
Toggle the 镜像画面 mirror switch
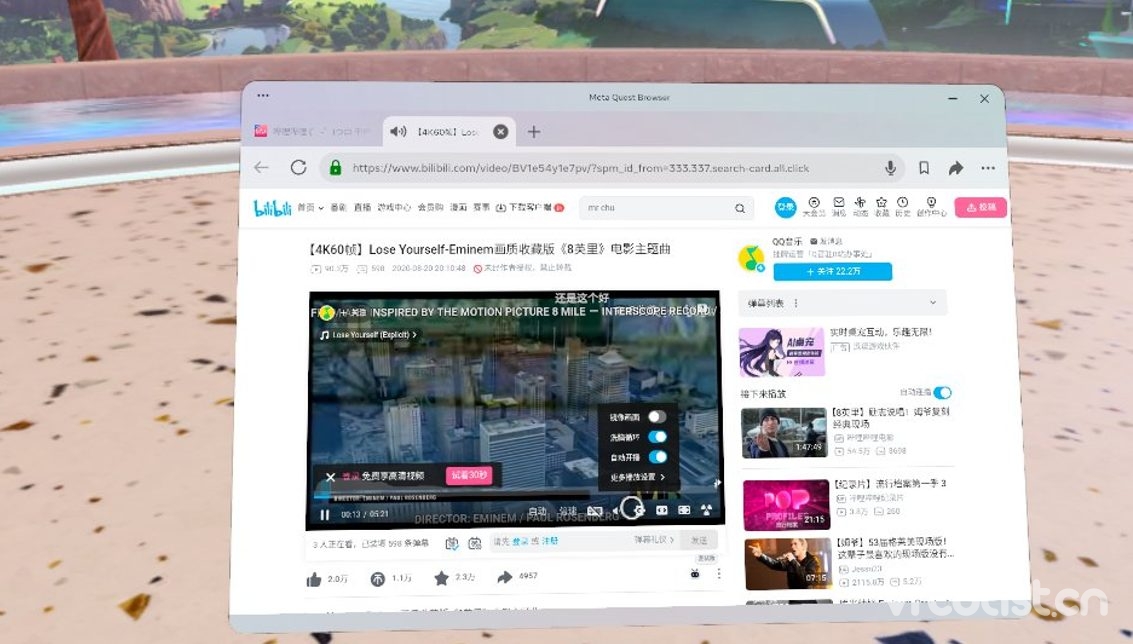click(x=656, y=416)
